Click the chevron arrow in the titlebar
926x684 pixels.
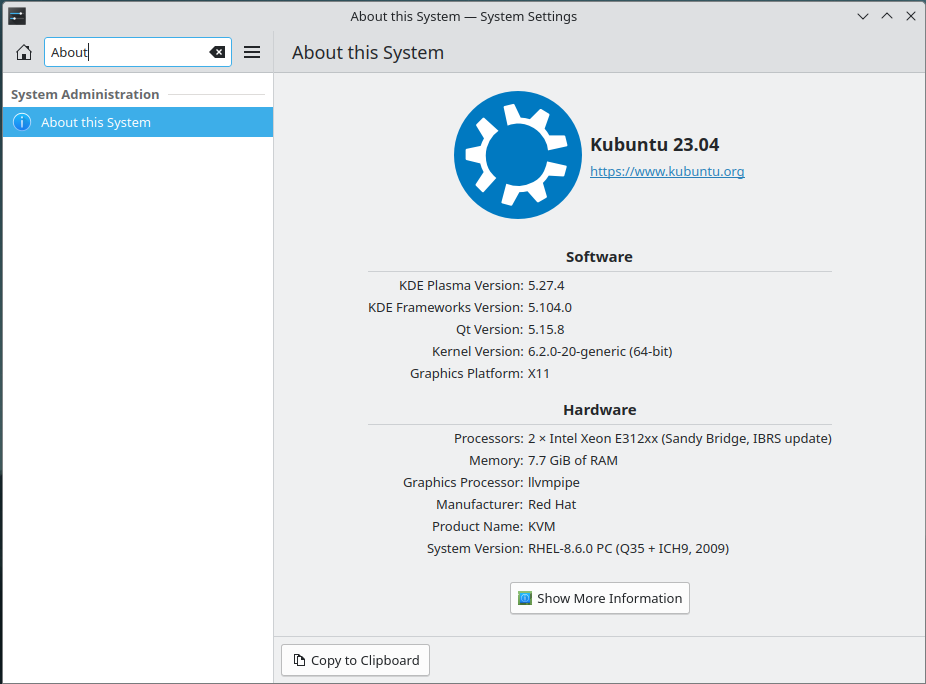pyautogui.click(x=863, y=16)
